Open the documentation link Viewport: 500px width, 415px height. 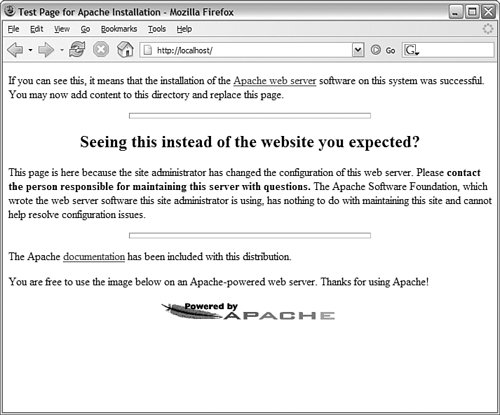94,257
